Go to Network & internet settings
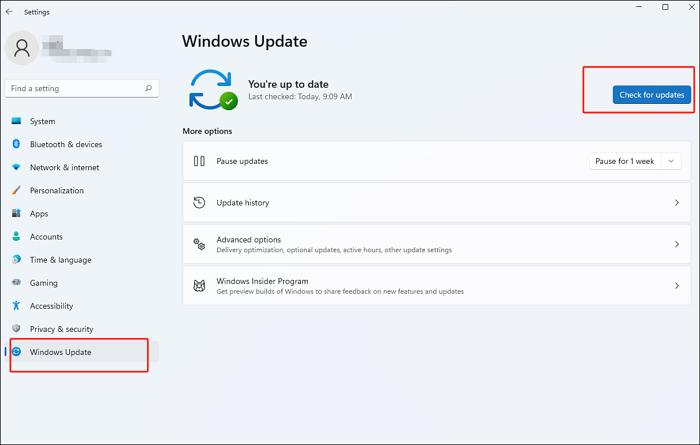Viewport: 700px width, 445px height. [x=82, y=167]
